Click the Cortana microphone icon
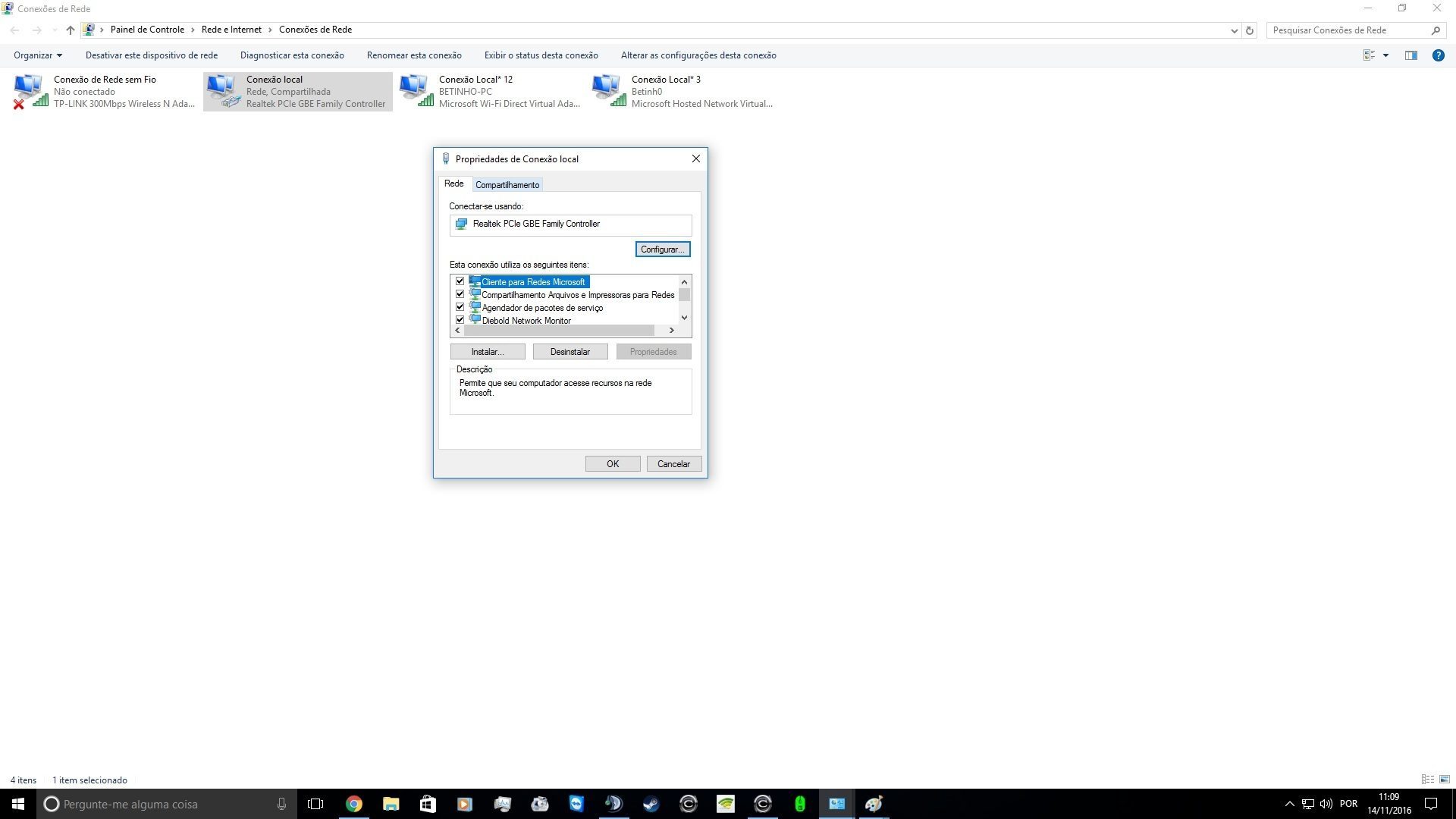Viewport: 1456px width, 819px height. pyautogui.click(x=281, y=804)
